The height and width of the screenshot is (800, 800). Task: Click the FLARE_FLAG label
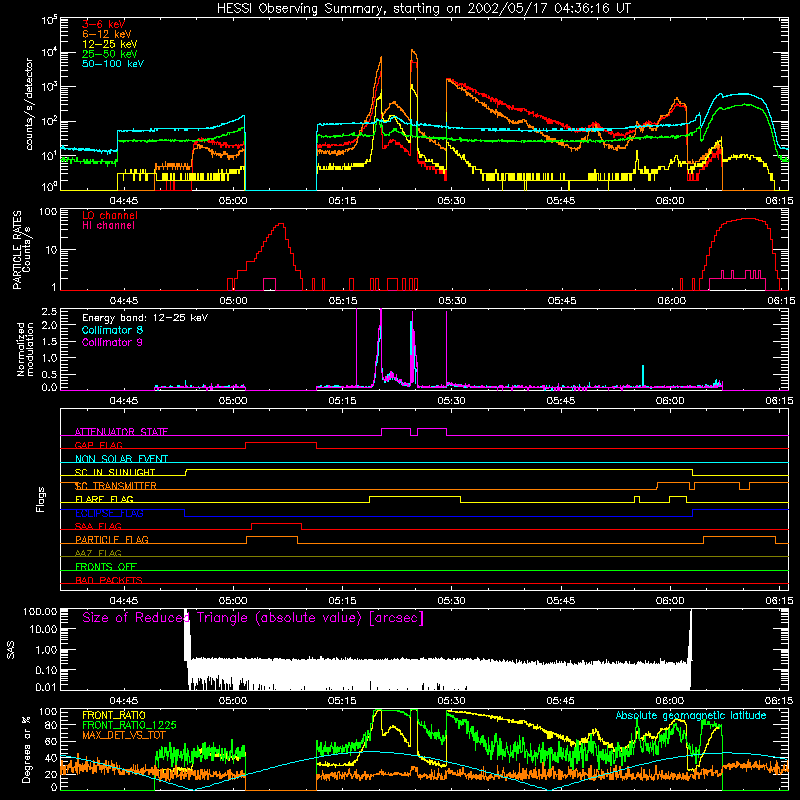coord(104,499)
